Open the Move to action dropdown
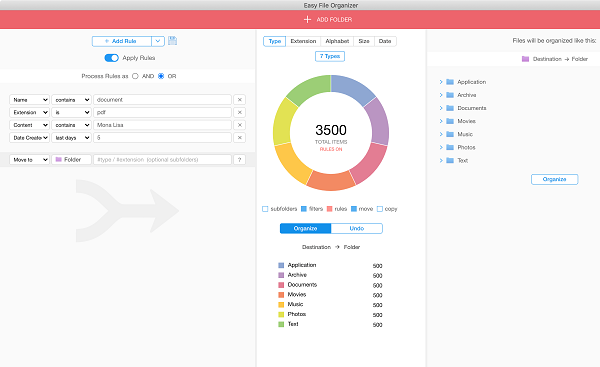The image size is (600, 367). pyautogui.click(x=29, y=160)
